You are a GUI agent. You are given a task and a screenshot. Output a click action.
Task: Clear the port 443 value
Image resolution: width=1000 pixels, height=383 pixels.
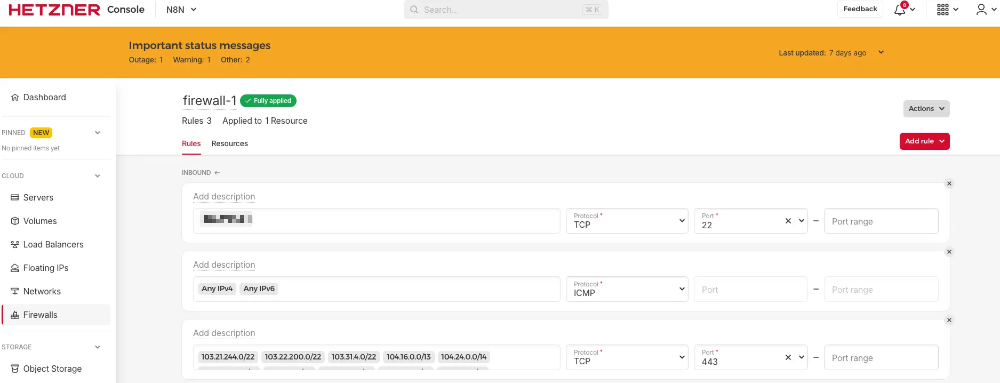pyautogui.click(x=788, y=358)
